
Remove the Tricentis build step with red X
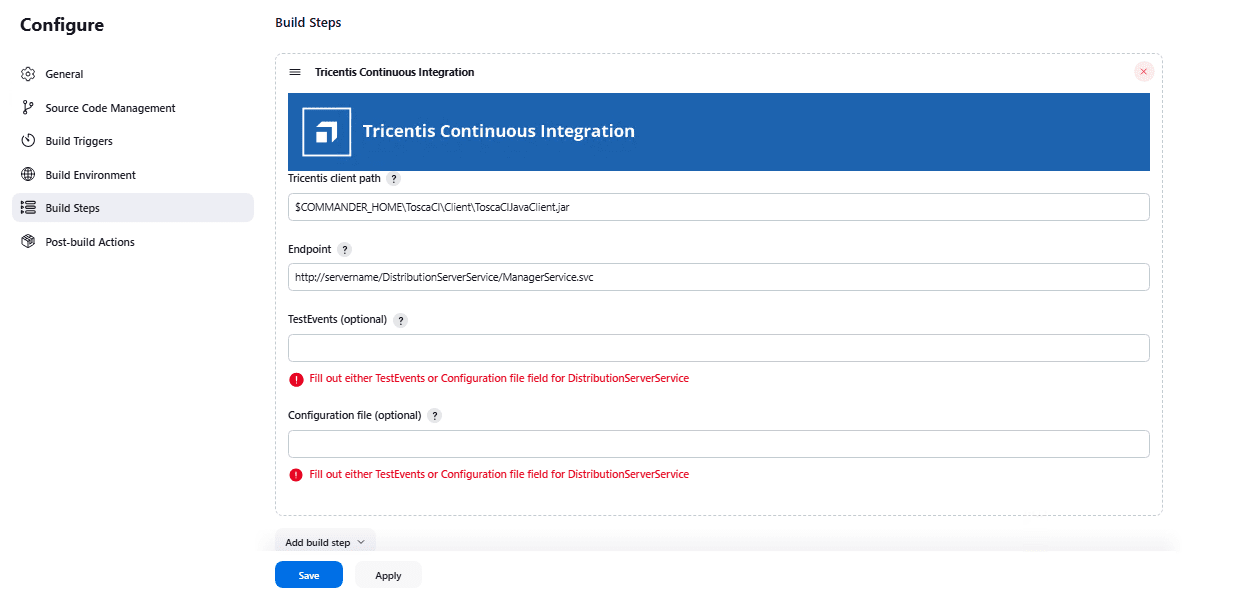pos(1144,72)
